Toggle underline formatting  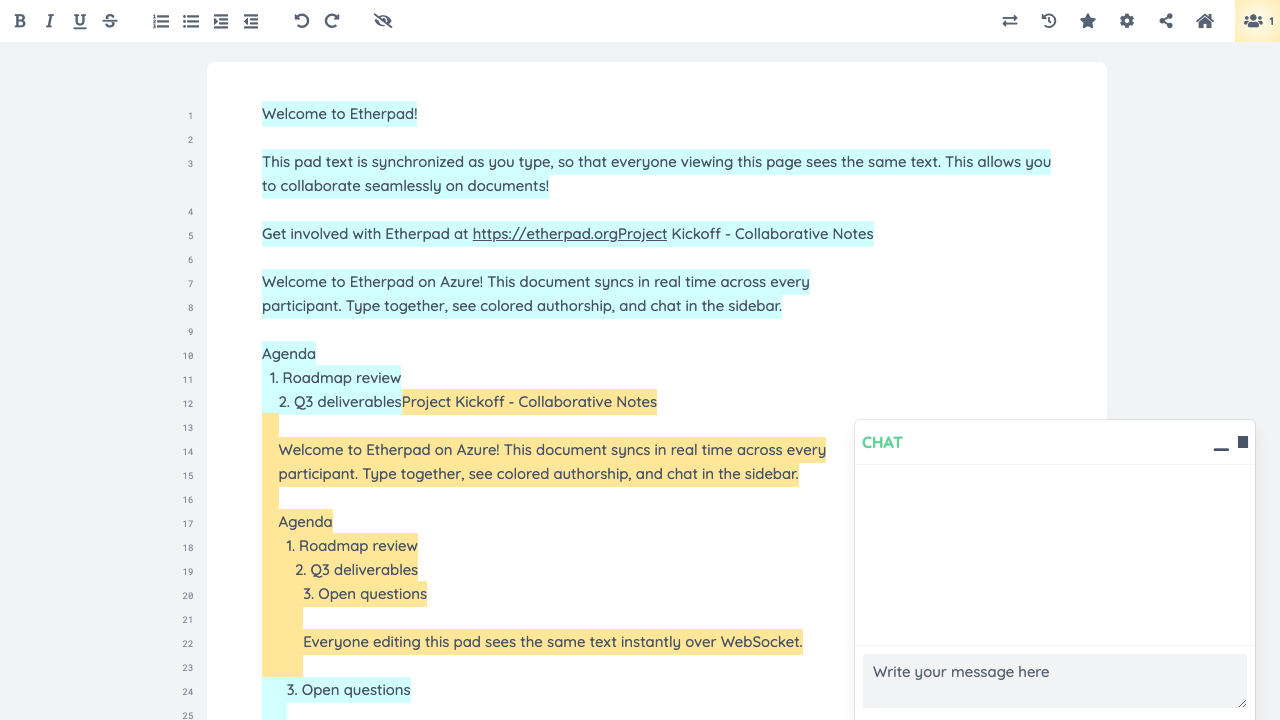80,21
